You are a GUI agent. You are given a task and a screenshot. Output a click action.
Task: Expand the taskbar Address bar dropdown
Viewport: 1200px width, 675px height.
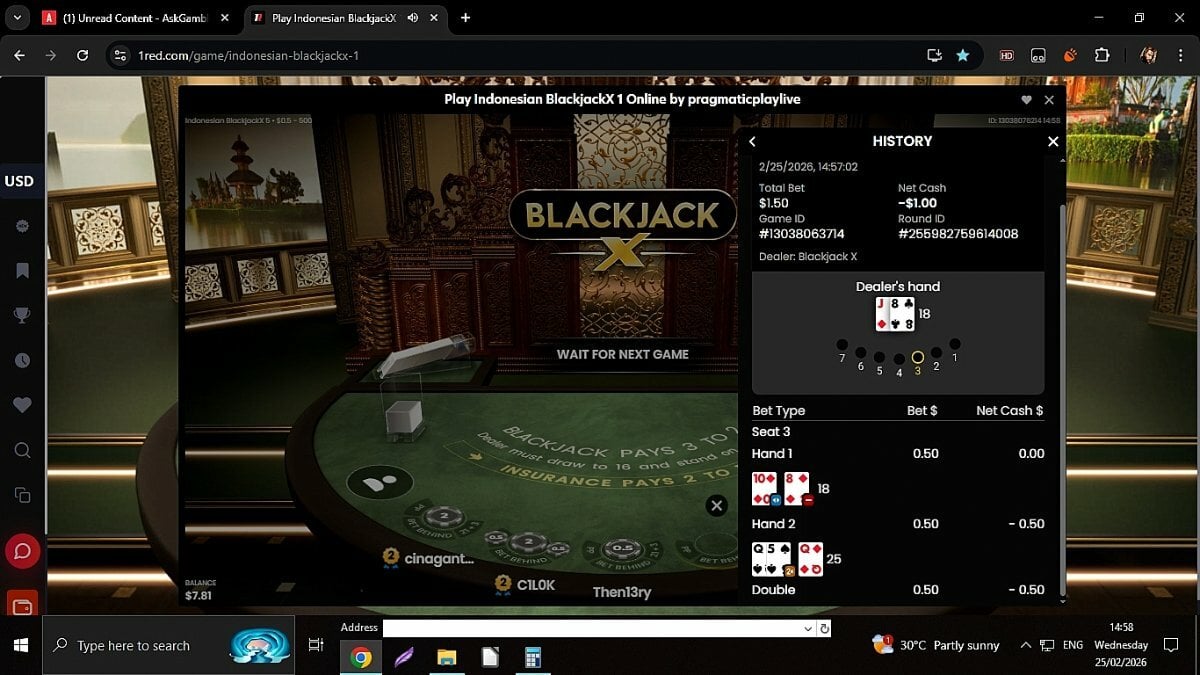click(808, 629)
